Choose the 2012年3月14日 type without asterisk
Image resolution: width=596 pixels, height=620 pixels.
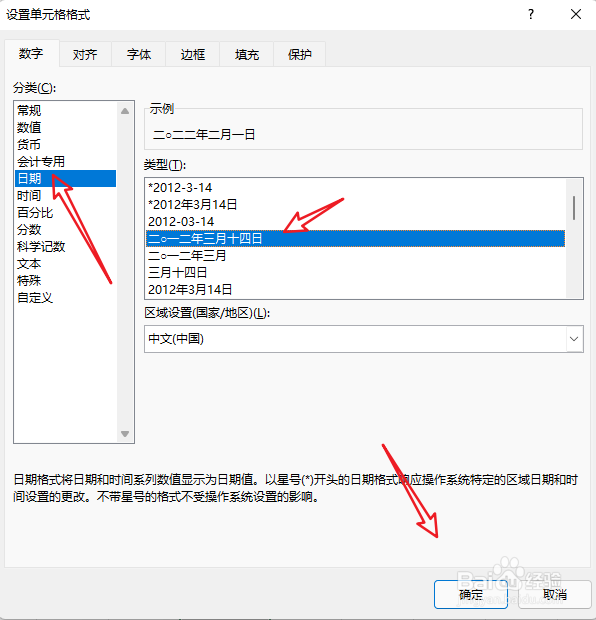(x=356, y=289)
